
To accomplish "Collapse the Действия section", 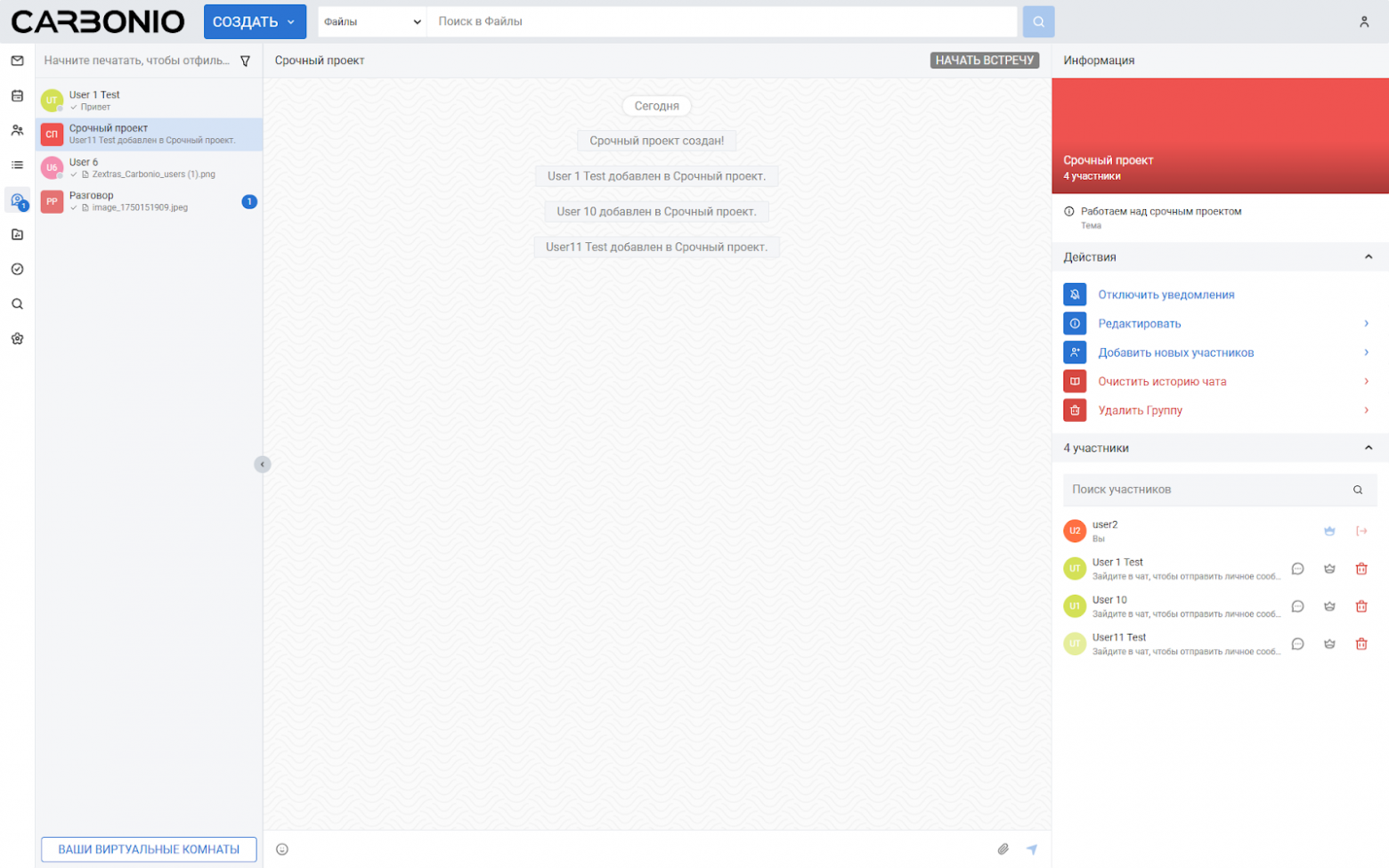I will [x=1369, y=257].
